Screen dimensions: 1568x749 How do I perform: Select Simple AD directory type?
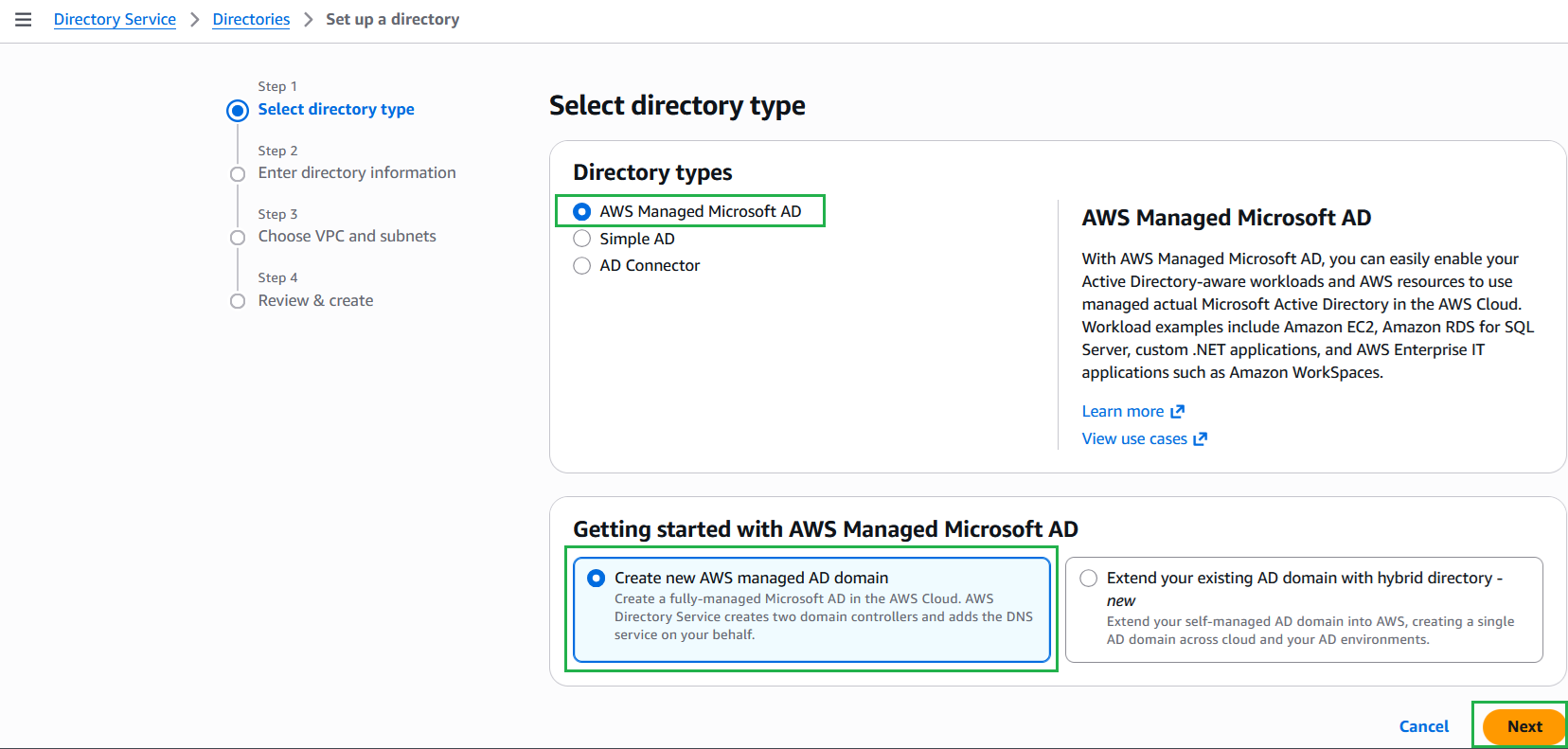[x=582, y=239]
